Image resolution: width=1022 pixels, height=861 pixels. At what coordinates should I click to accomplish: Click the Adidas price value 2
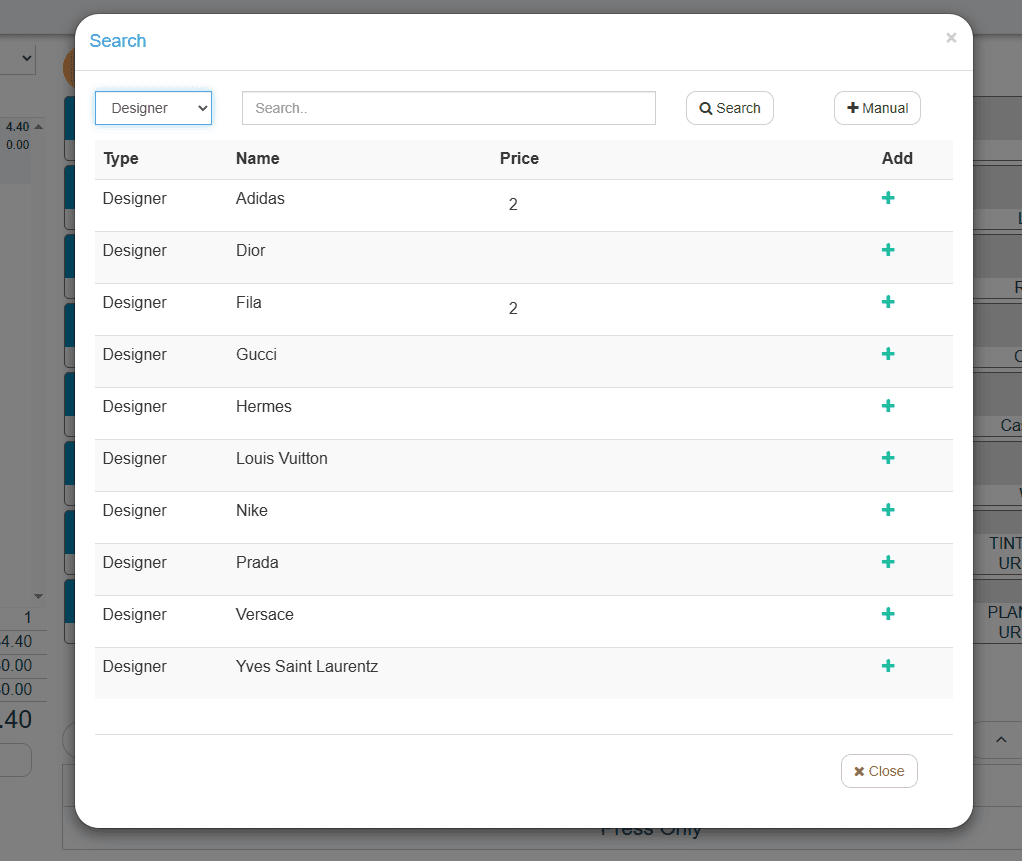(513, 205)
